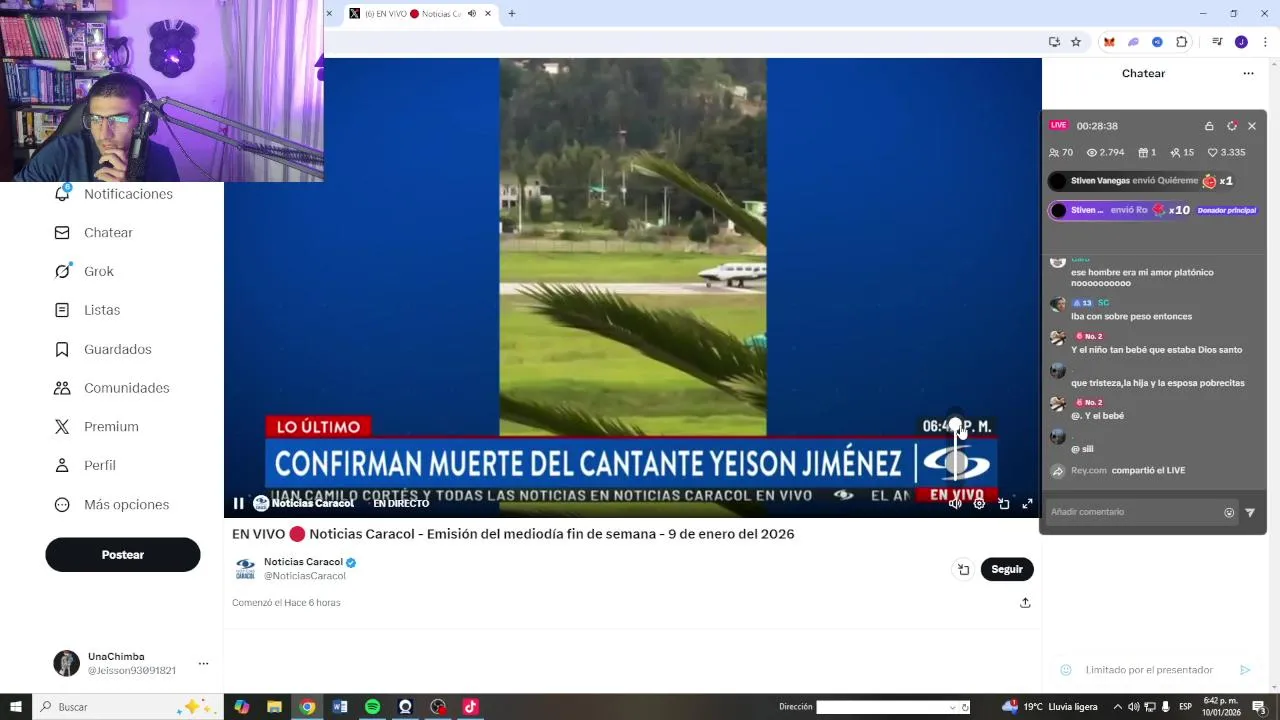Open the extensions puzzle menu
The width and height of the screenshot is (1280, 720).
(x=1182, y=42)
